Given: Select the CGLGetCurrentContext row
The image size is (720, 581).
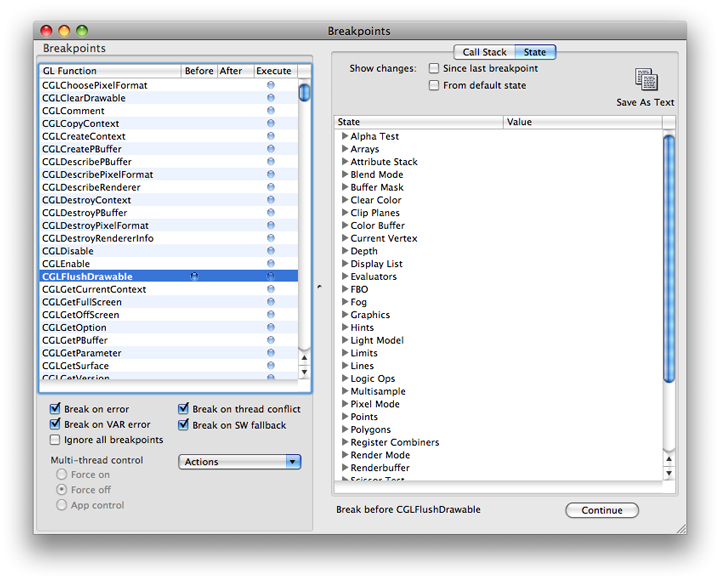Looking at the screenshot, I should pos(94,289).
